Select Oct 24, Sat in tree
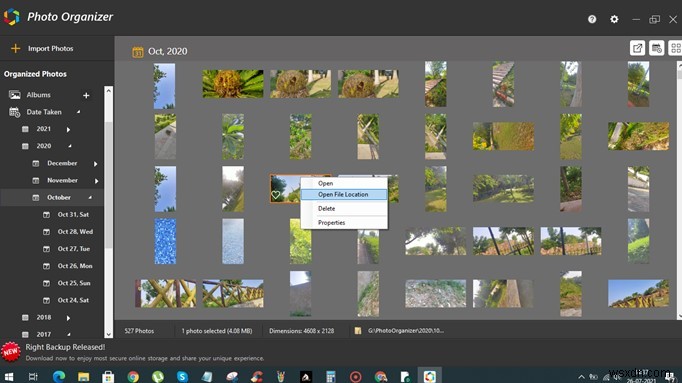The width and height of the screenshot is (682, 383). tap(73, 300)
